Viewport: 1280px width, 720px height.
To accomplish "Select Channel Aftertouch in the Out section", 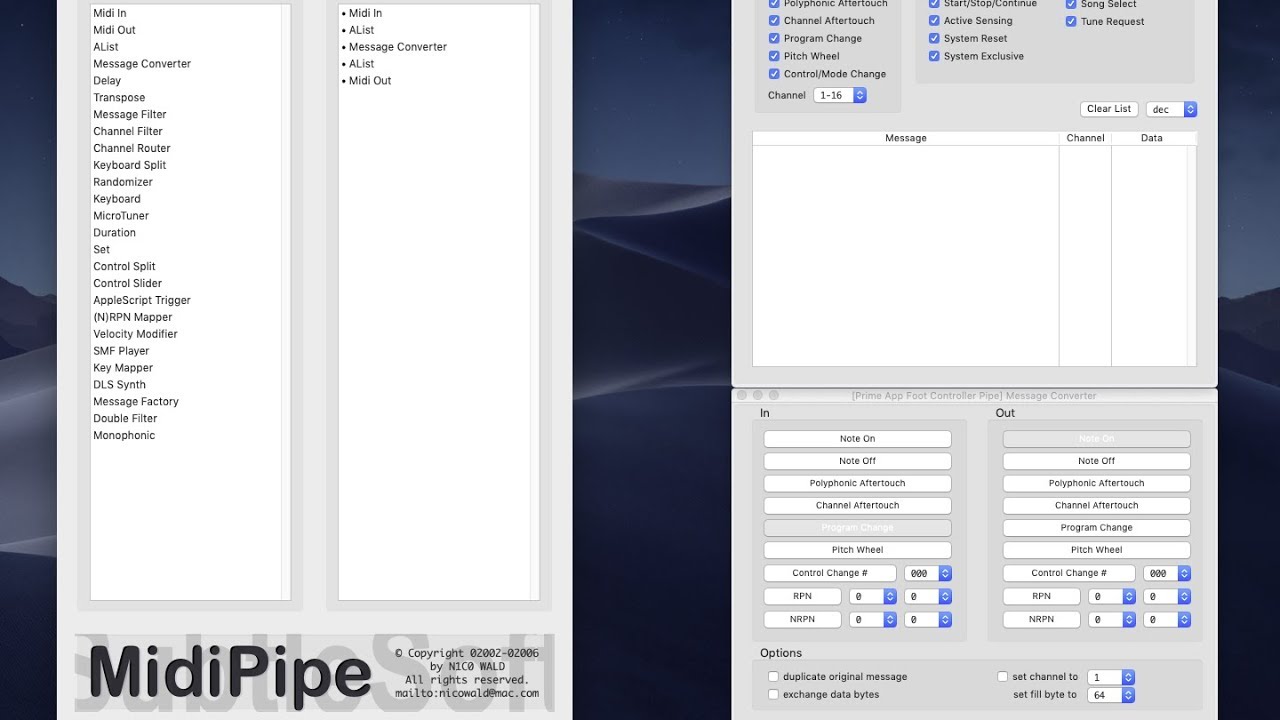I will click(x=1096, y=506).
